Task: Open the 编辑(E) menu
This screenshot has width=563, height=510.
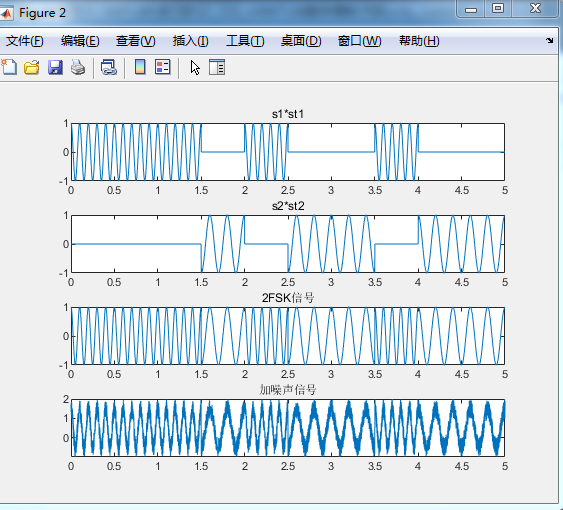Action: 80,41
